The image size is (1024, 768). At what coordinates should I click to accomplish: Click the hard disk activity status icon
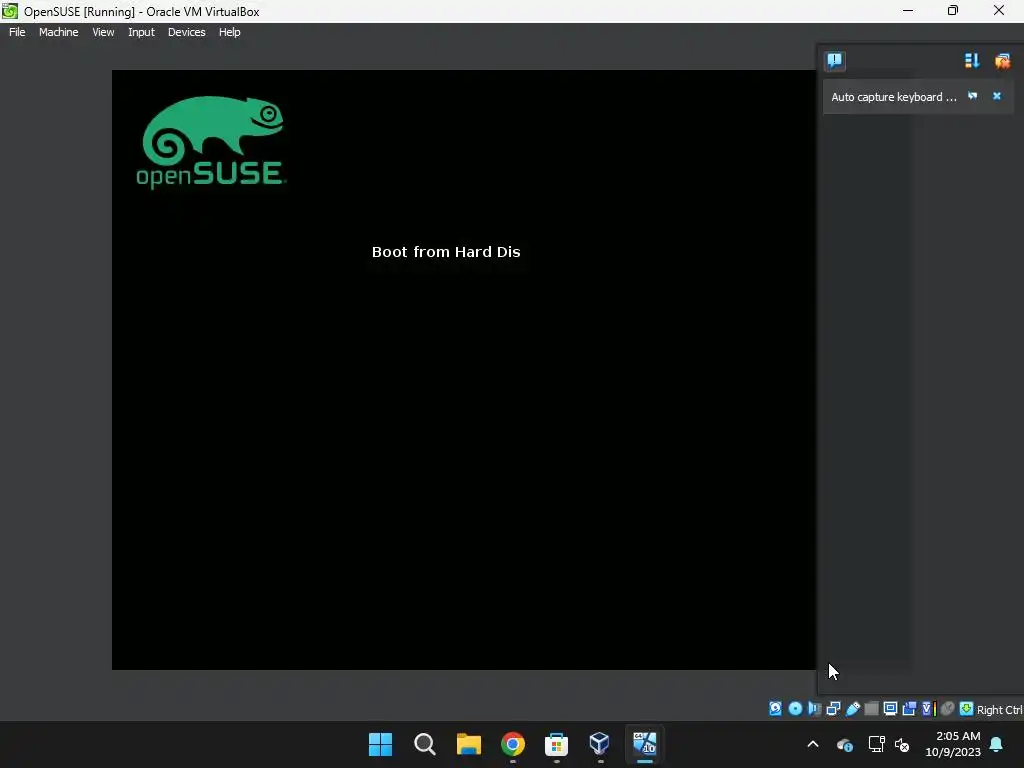pyautogui.click(x=775, y=709)
